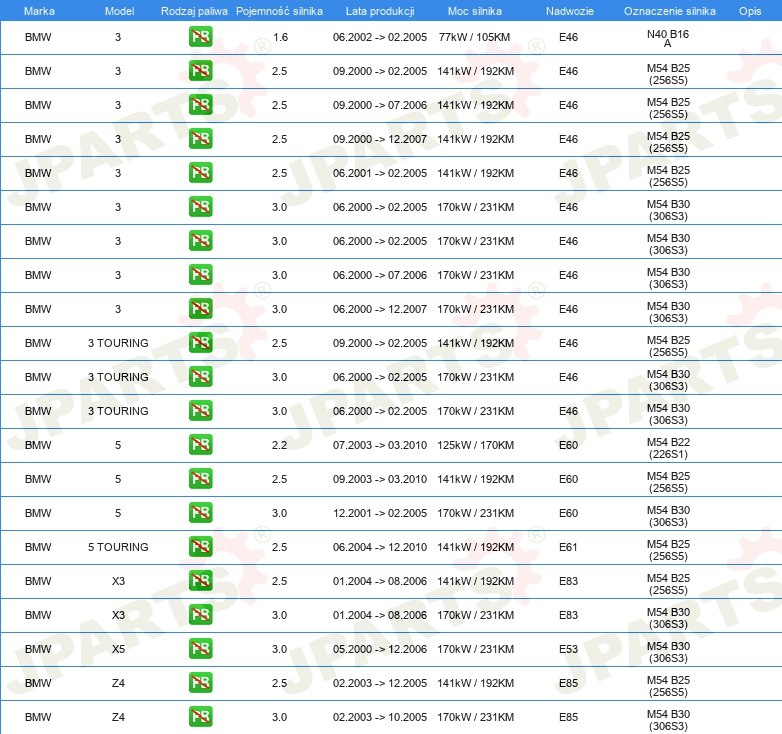Click the Lata produkcji column header
The image size is (782, 734).
pyautogui.click(x=380, y=11)
